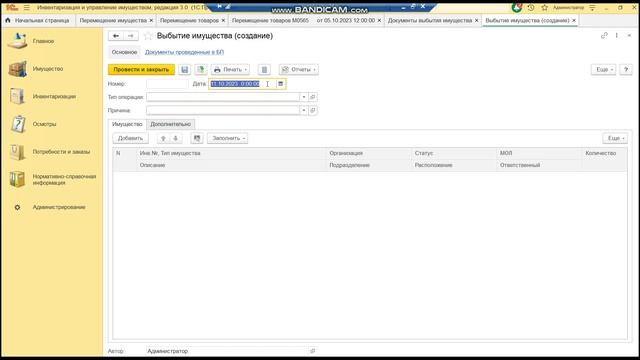Click Добавить button

(x=130, y=138)
